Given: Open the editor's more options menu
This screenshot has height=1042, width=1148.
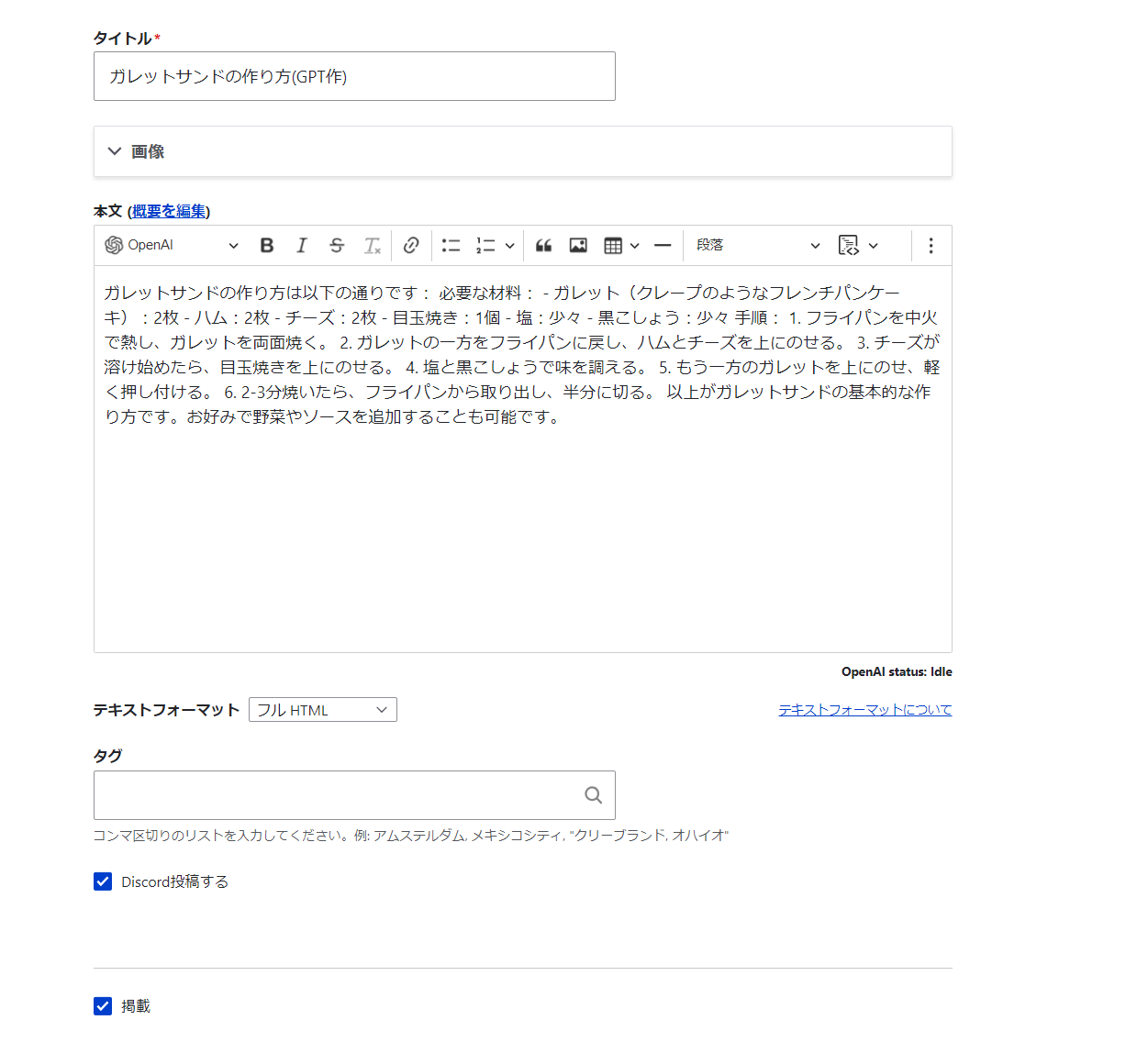Looking at the screenshot, I should 931,245.
